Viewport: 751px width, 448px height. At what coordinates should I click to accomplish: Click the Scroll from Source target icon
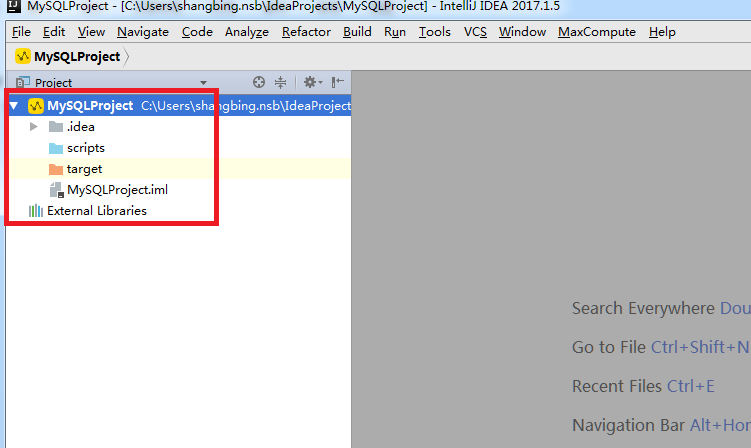click(259, 82)
